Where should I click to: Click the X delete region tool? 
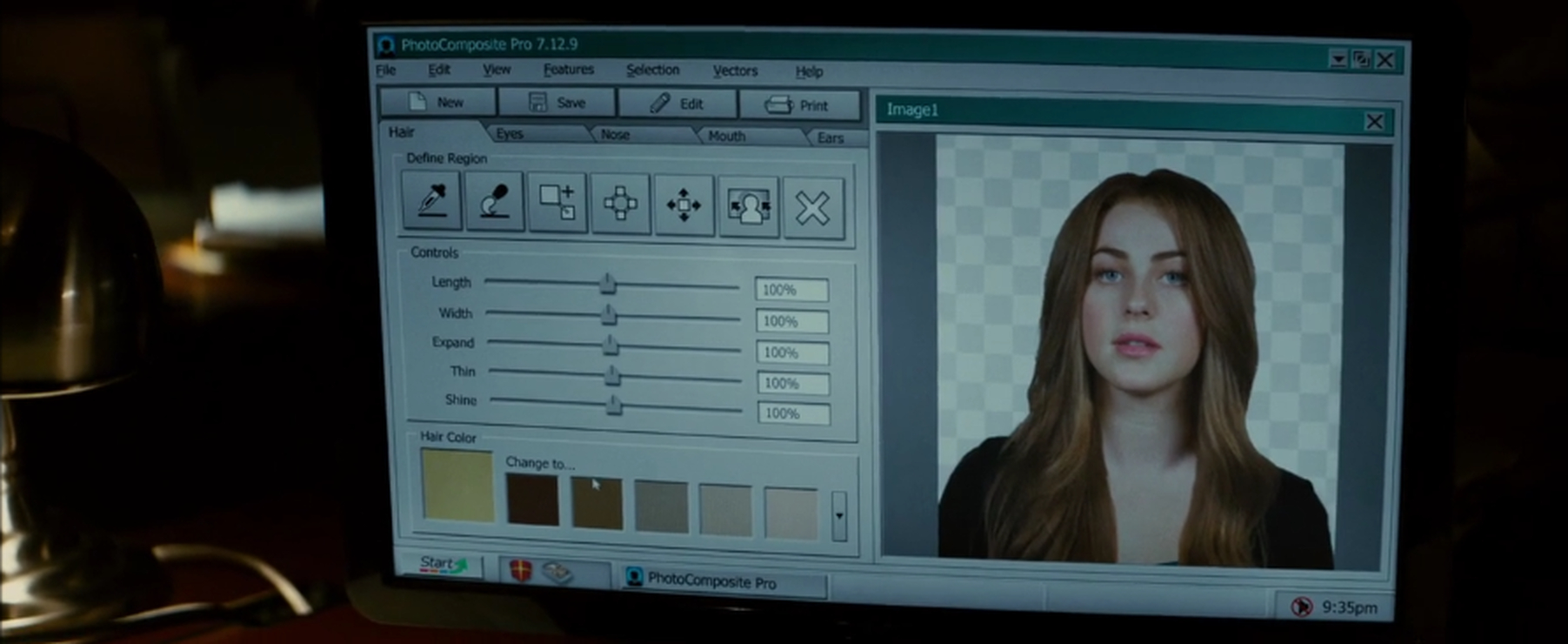tap(812, 209)
